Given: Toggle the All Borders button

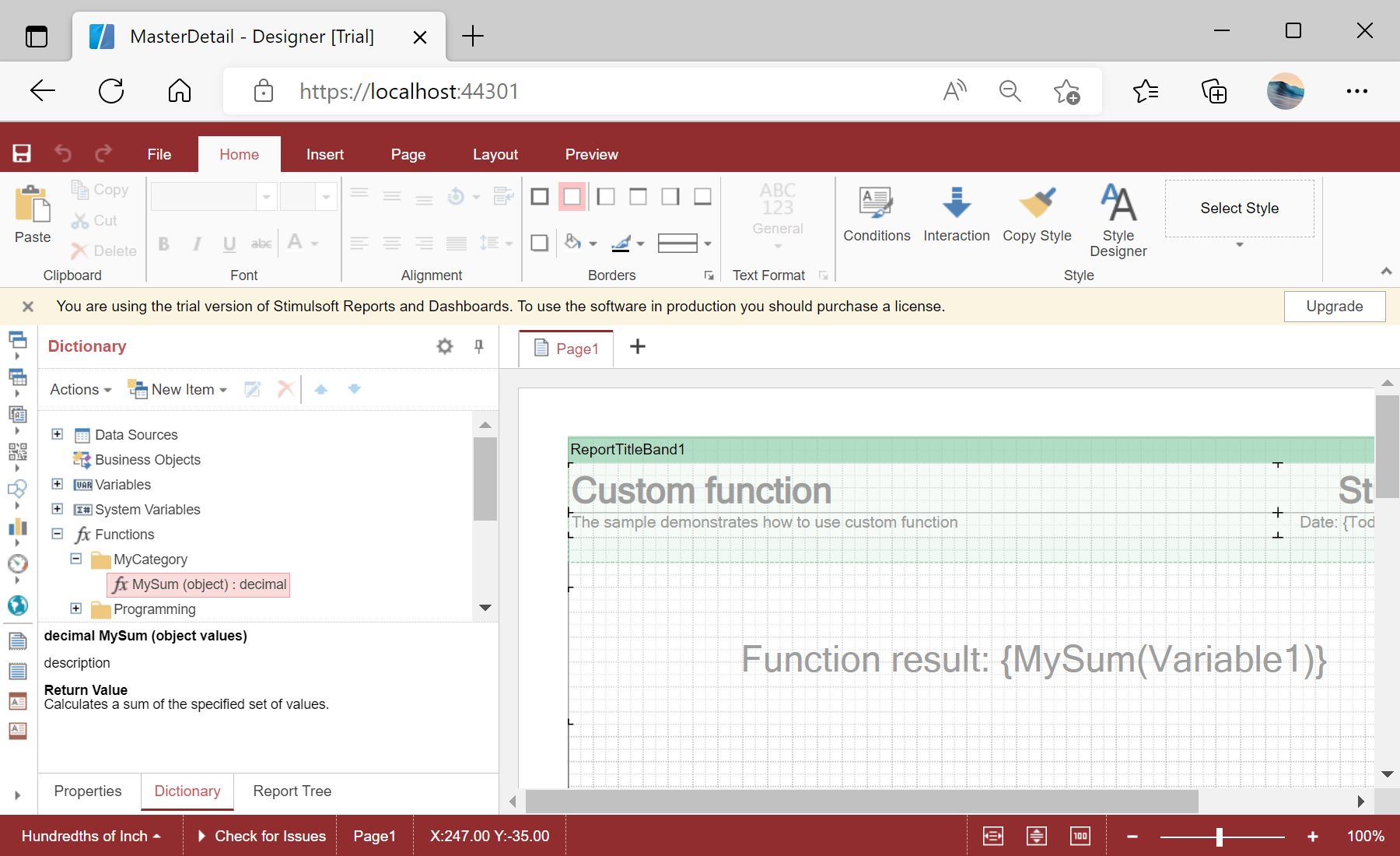Looking at the screenshot, I should pyautogui.click(x=540, y=197).
